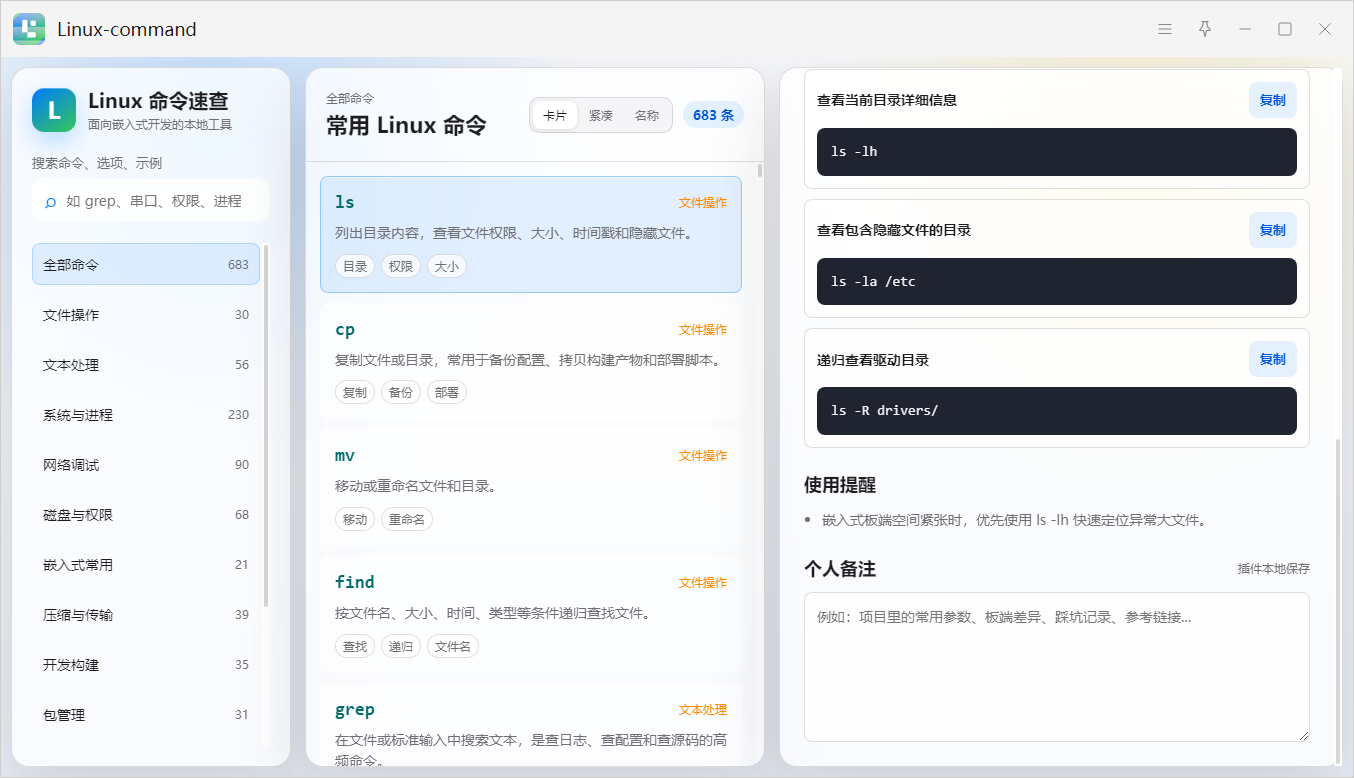Focus the 个人备注 notes text area
Image resolution: width=1354 pixels, height=778 pixels.
click(x=1057, y=667)
